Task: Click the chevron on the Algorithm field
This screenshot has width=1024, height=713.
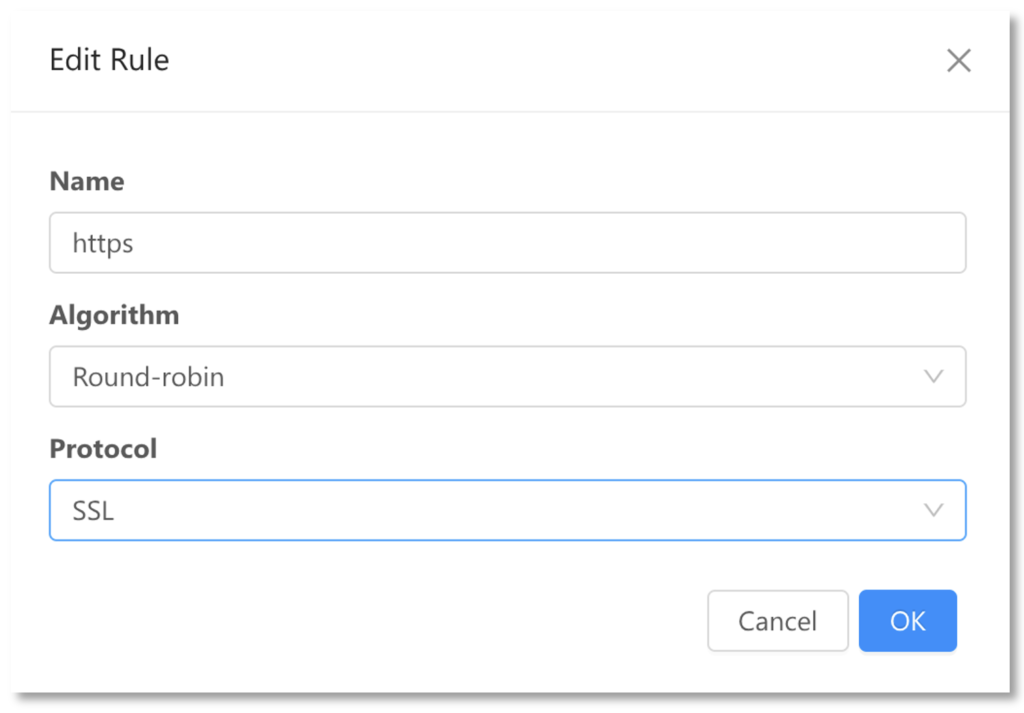Action: [934, 376]
